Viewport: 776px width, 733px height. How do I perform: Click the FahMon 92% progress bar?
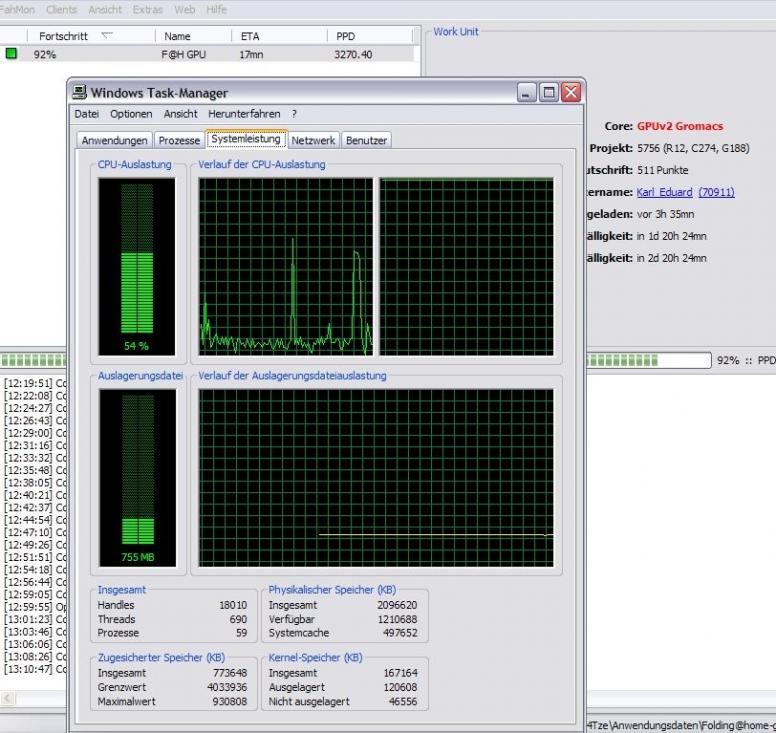(x=648, y=360)
